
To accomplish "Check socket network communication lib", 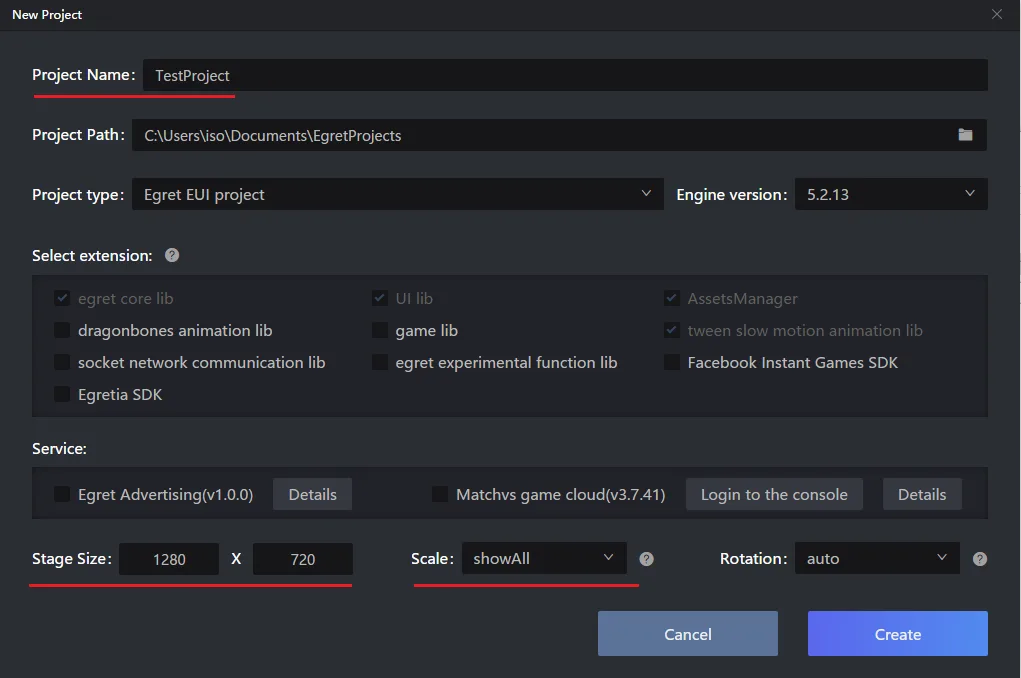I will (62, 362).
